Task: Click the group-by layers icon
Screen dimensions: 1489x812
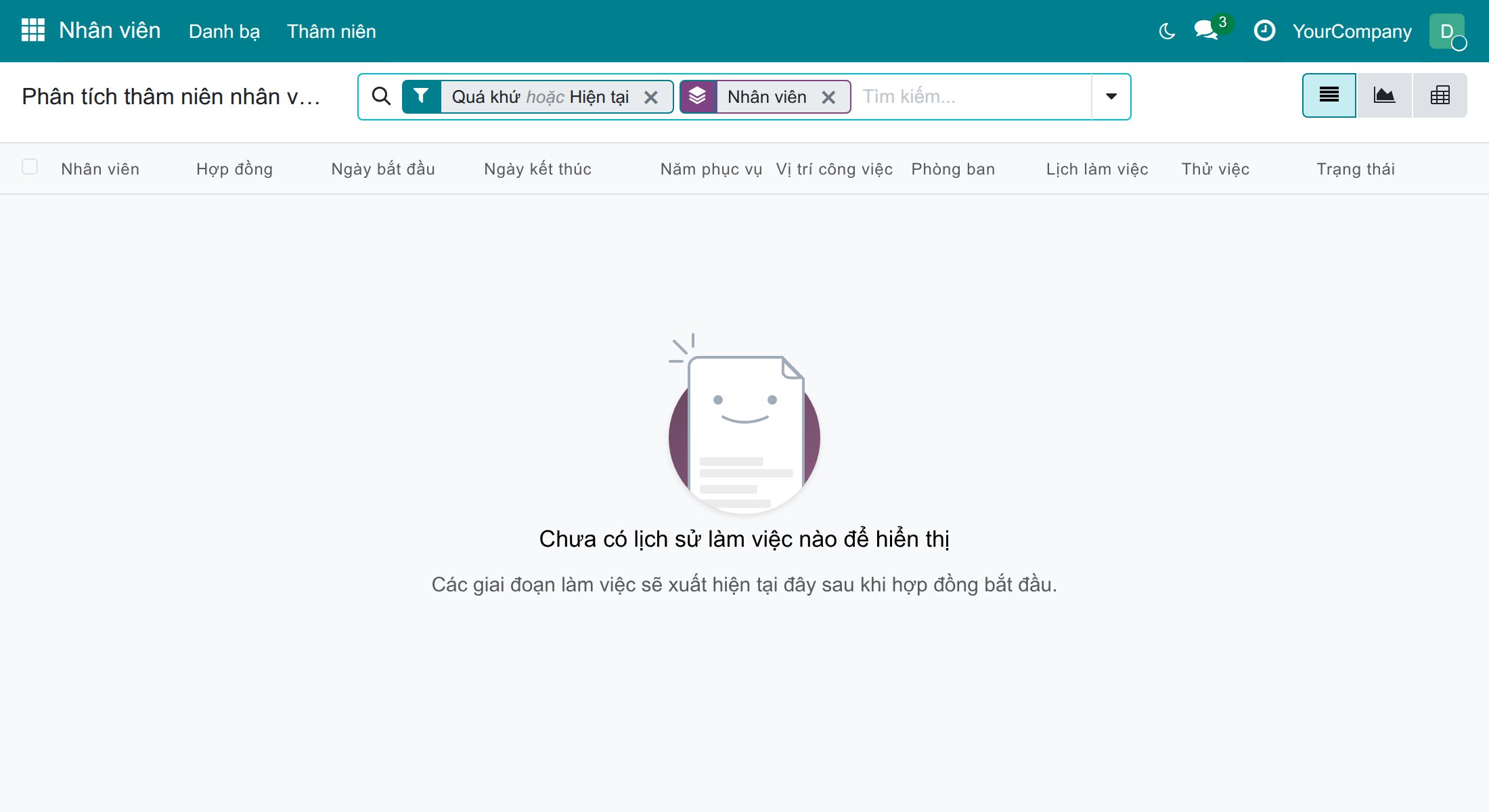Action: [x=698, y=97]
